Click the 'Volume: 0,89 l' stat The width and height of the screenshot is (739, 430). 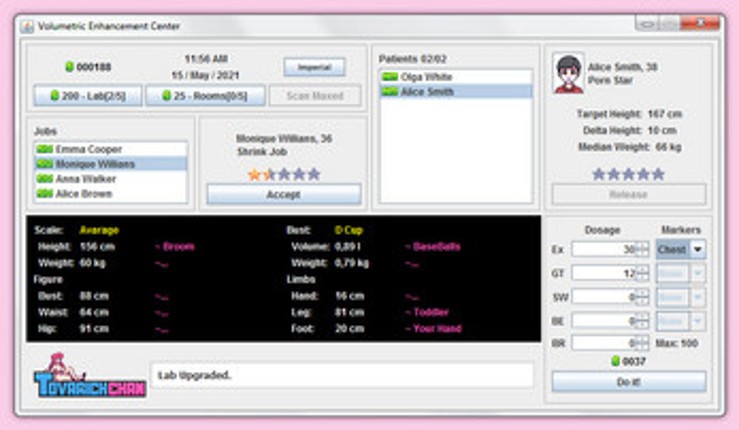(x=327, y=247)
